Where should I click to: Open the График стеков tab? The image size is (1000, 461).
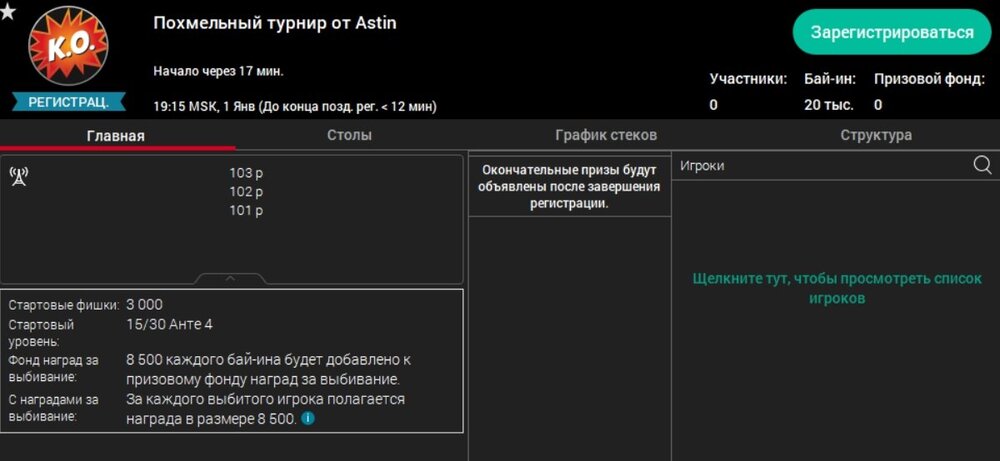click(606, 135)
